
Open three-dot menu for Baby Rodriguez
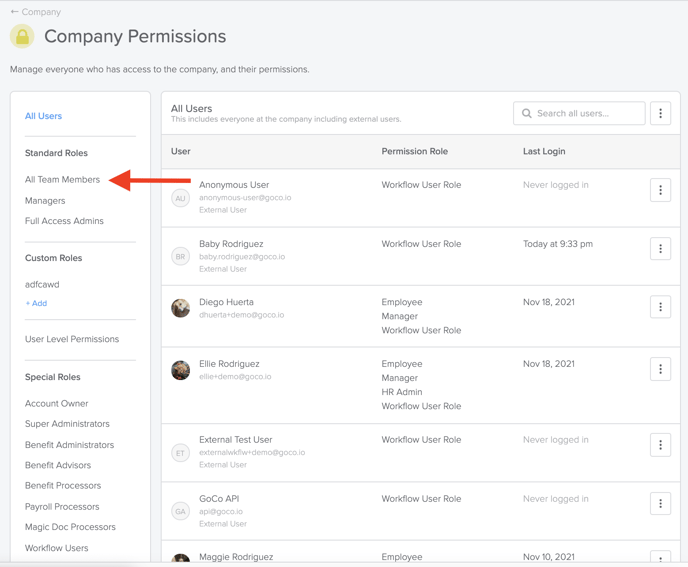[x=660, y=249]
